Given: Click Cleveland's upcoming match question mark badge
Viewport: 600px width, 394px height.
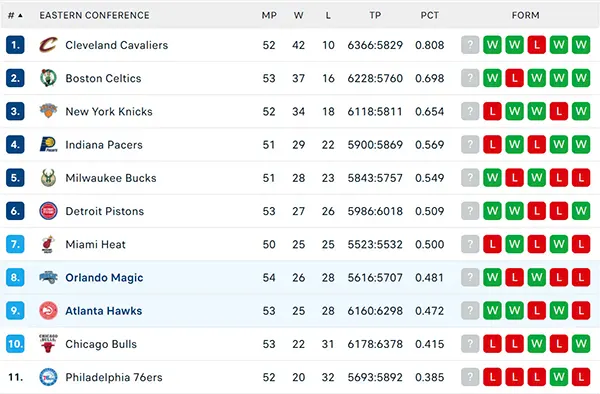Looking at the screenshot, I should [x=470, y=45].
